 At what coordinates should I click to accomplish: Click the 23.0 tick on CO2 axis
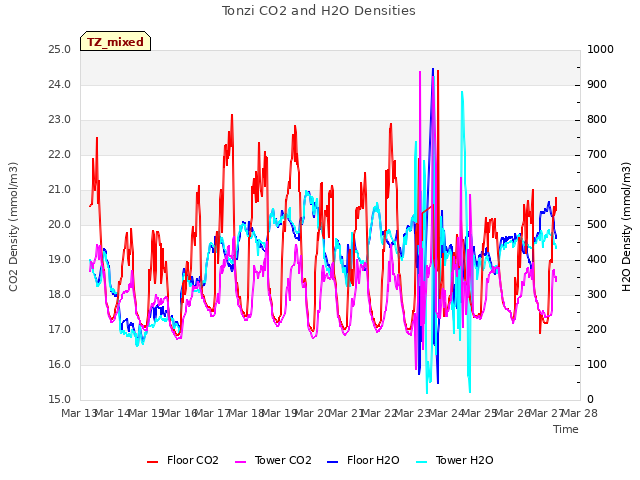(60, 120)
